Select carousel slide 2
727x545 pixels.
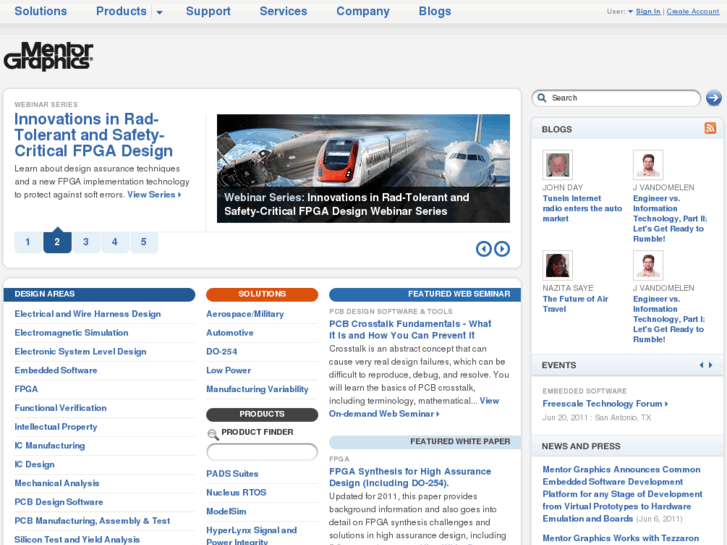click(x=57, y=242)
